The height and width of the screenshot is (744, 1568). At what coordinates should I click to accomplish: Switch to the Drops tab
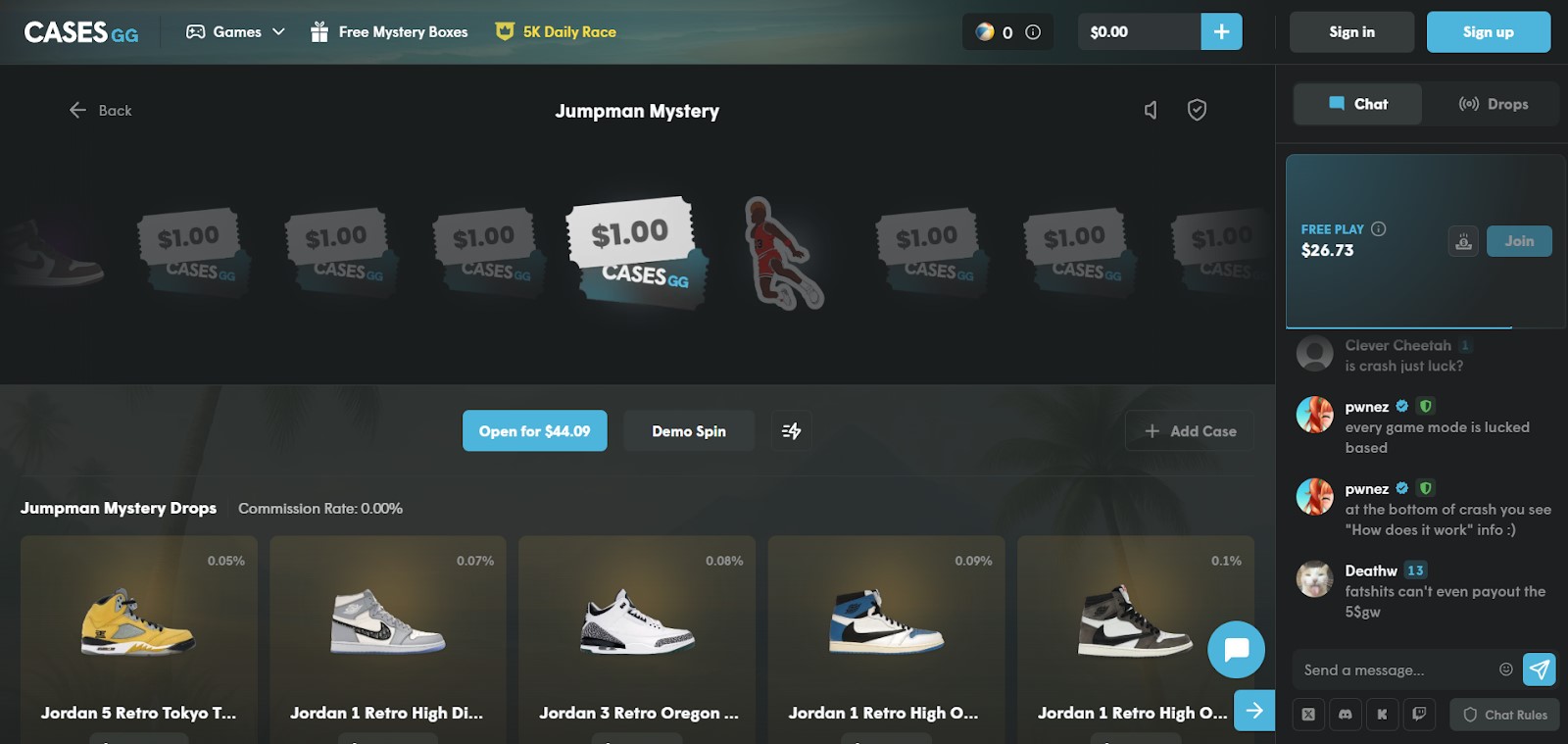[x=1494, y=104]
